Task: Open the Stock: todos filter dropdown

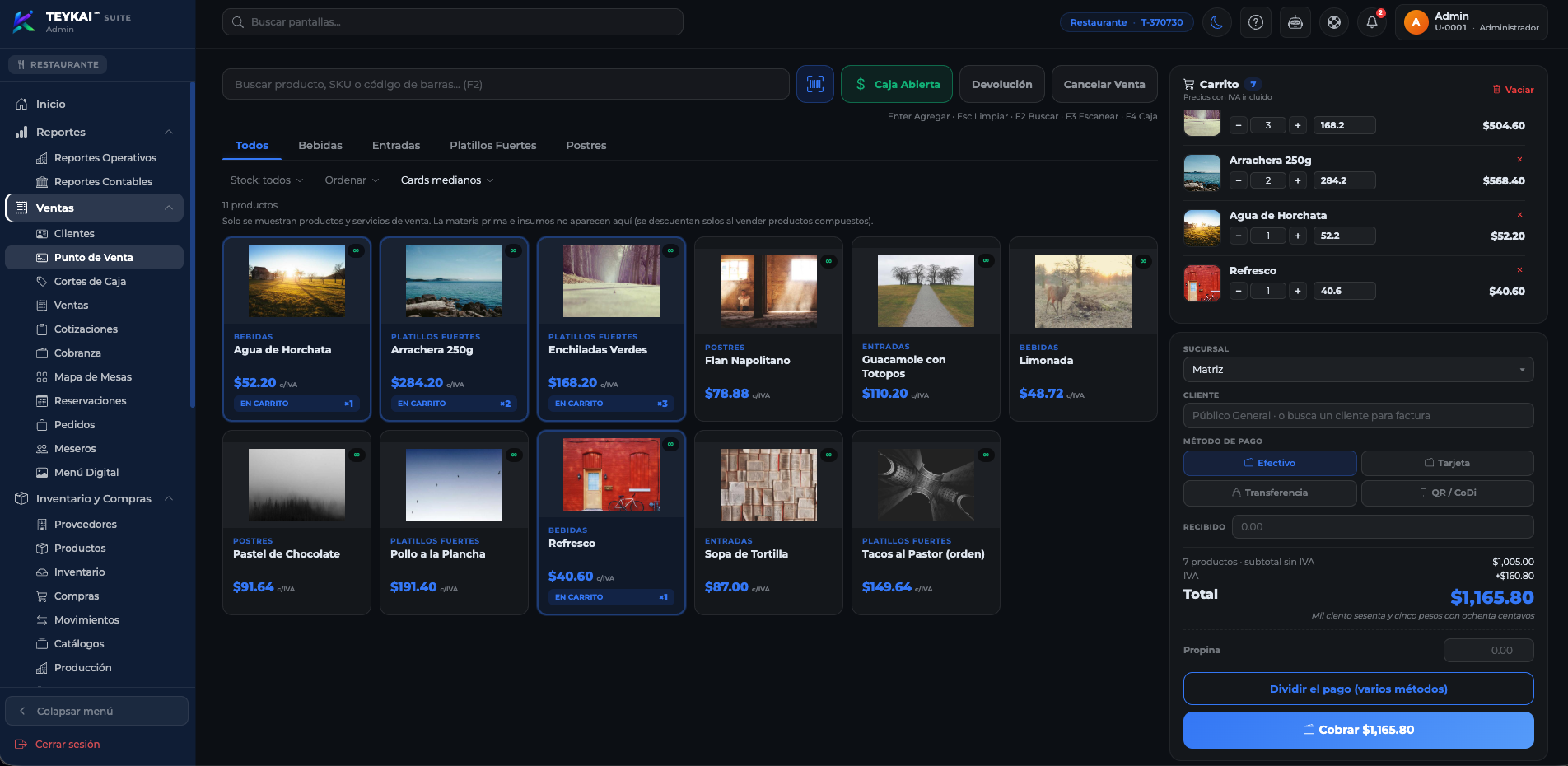Action: [x=267, y=180]
